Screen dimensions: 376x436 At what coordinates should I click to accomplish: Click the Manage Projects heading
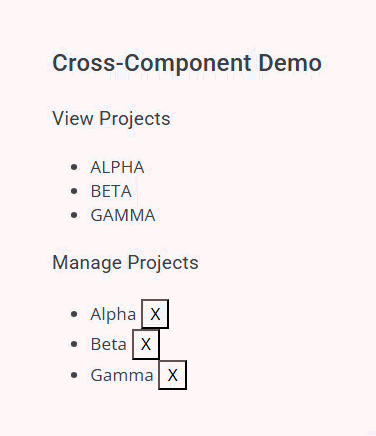click(x=126, y=263)
